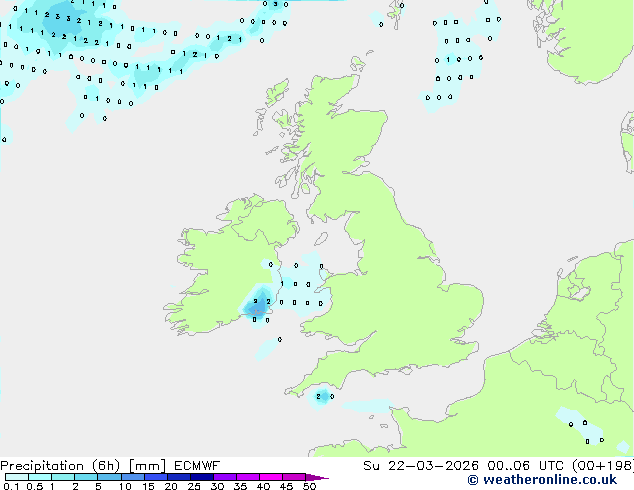
Task: Click the 'Su 22-03-2026' date text
Action: [x=421, y=466]
